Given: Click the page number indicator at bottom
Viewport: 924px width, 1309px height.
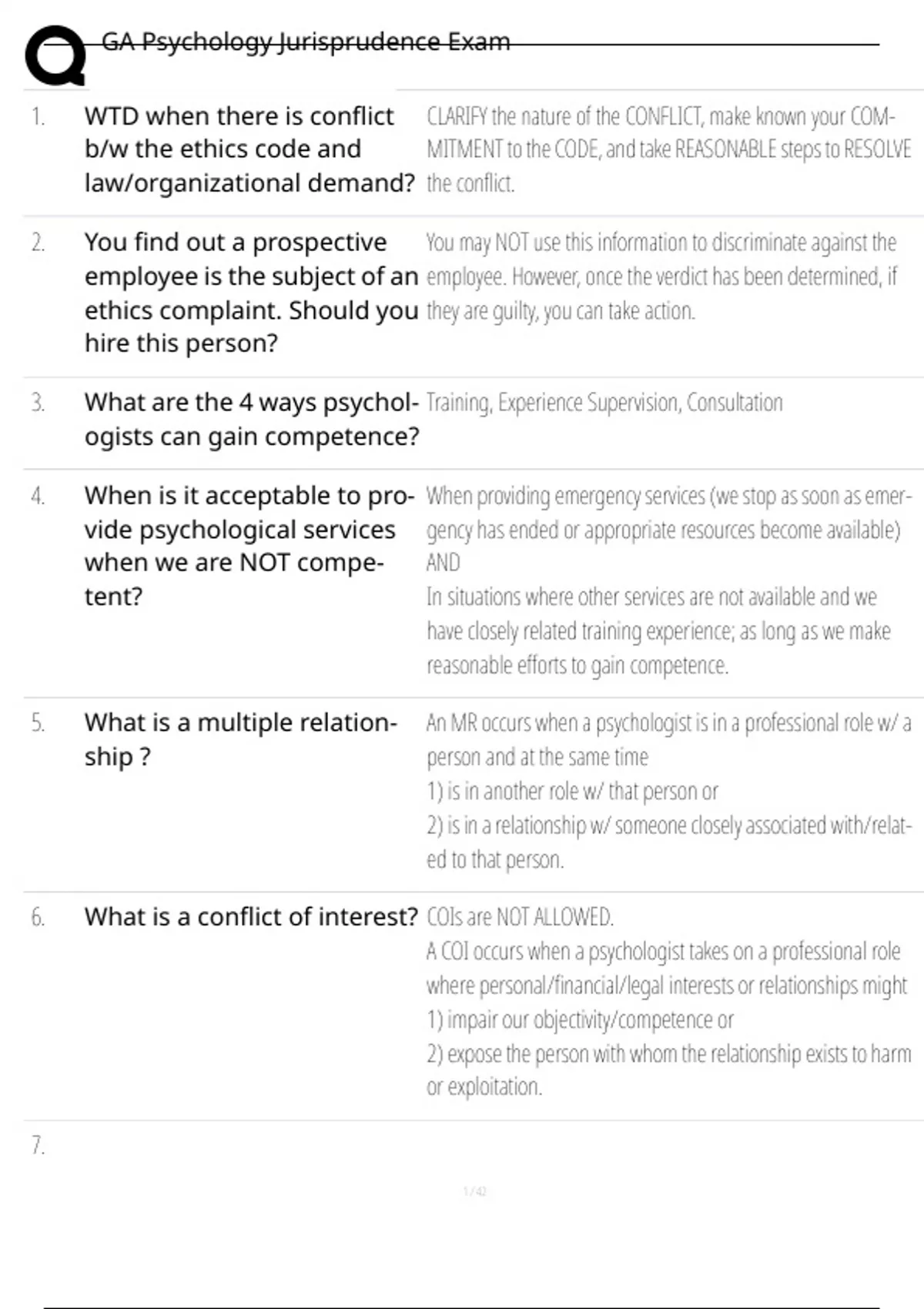Looking at the screenshot, I should click(474, 1192).
